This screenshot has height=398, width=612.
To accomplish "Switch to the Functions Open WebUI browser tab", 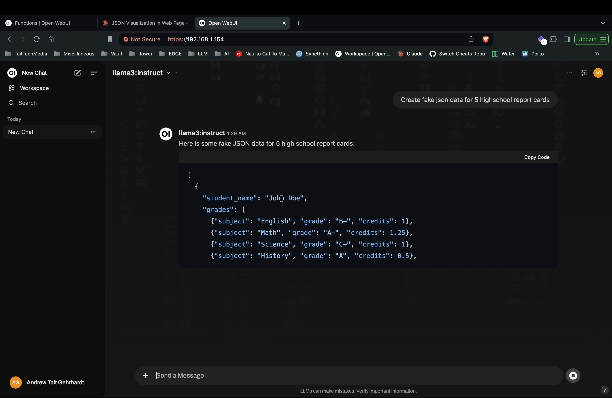I will pos(48,23).
